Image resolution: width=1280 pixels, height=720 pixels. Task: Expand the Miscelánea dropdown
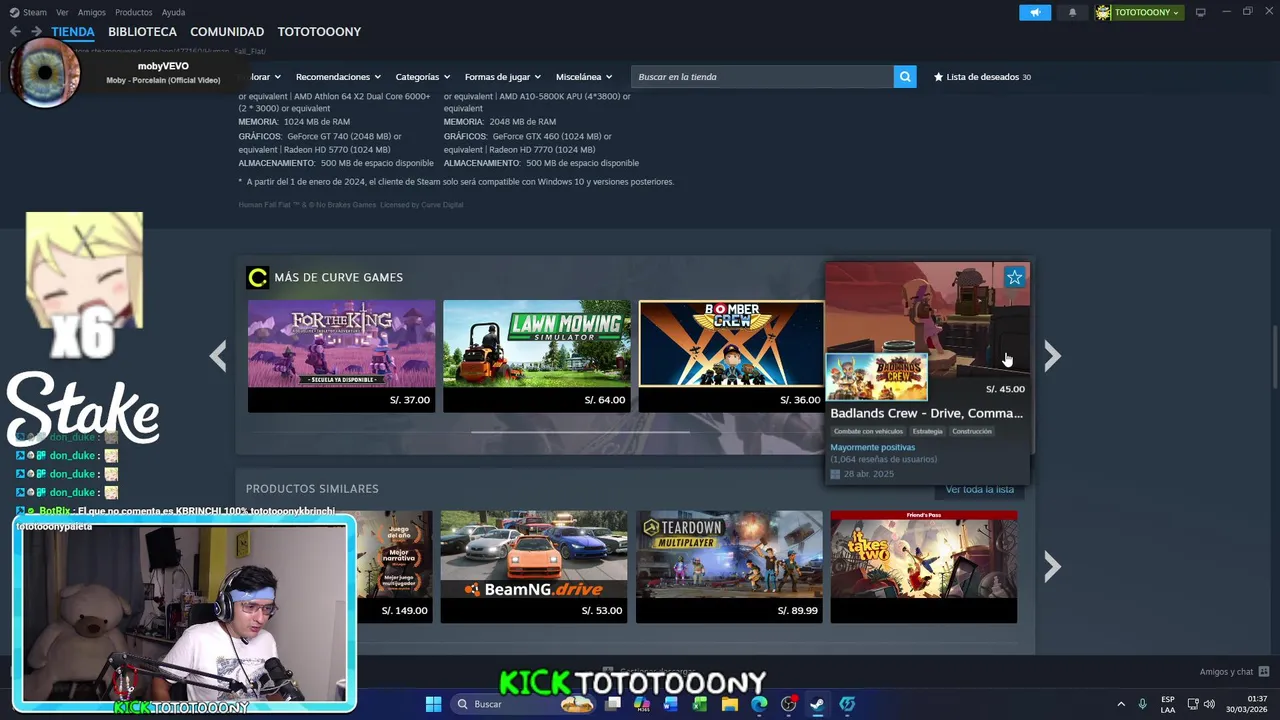click(584, 77)
